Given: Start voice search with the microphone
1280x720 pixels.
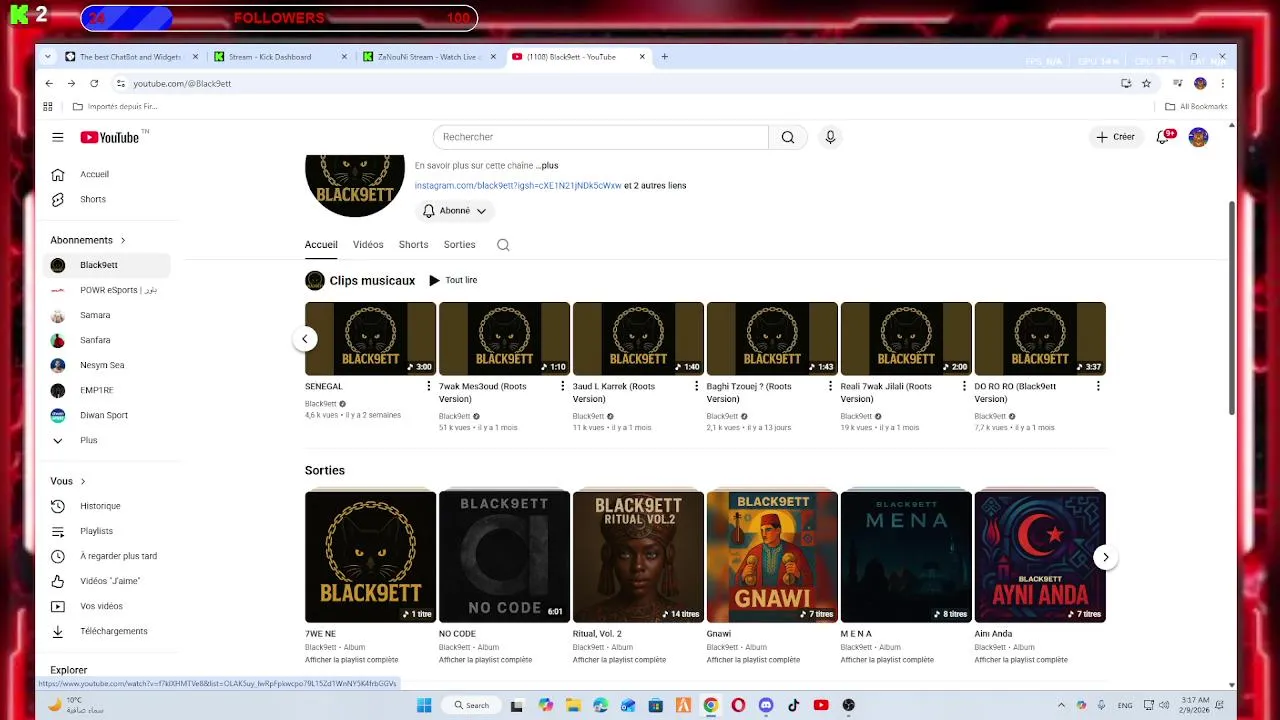Looking at the screenshot, I should pyautogui.click(x=830, y=137).
